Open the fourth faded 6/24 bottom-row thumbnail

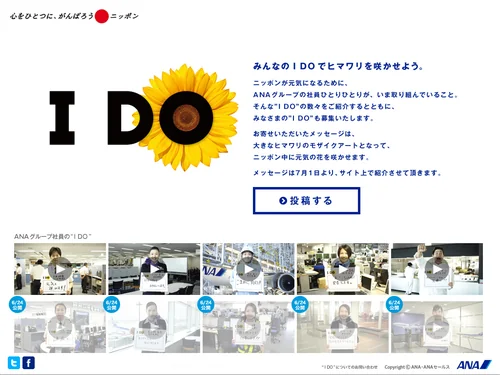pos(343,327)
